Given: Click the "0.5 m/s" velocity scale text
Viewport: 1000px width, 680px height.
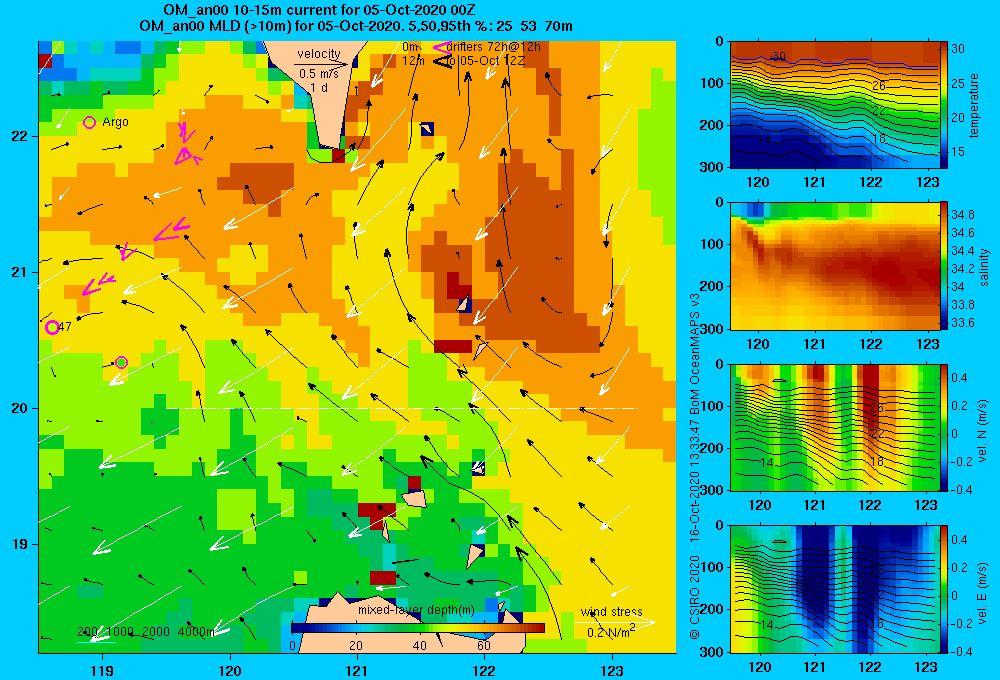Looking at the screenshot, I should point(319,74).
